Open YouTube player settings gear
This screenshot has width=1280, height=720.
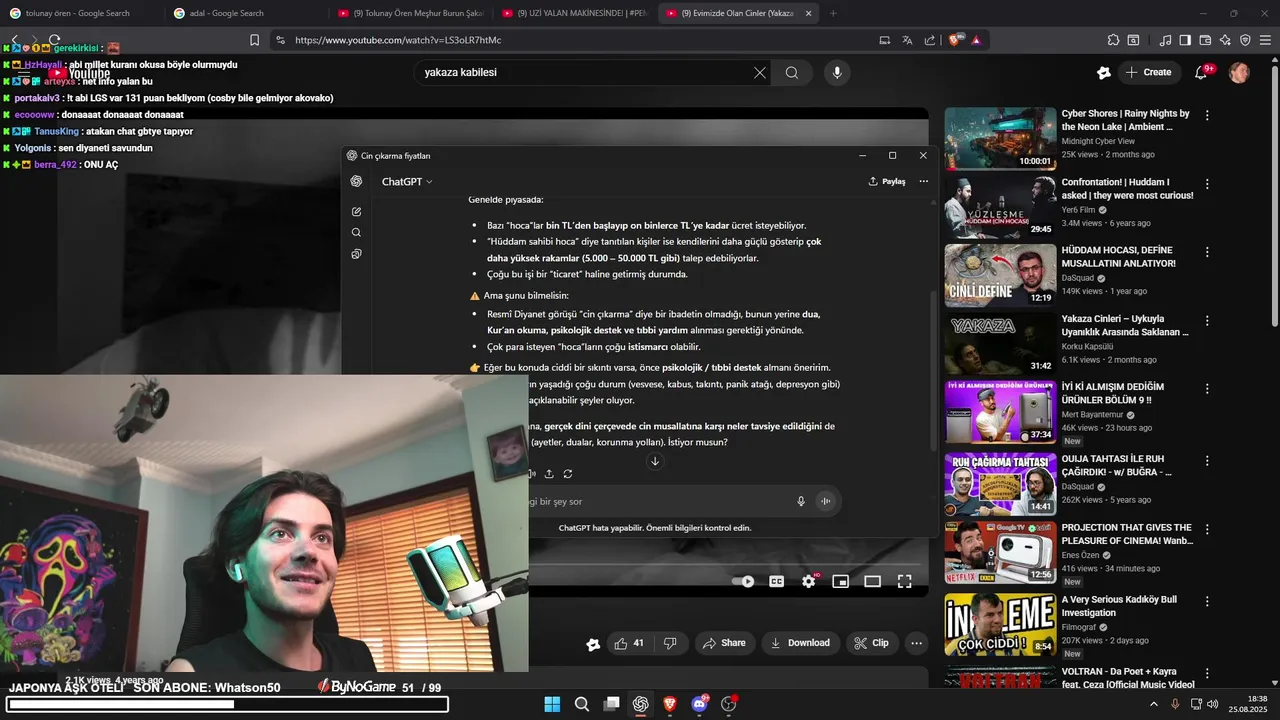(809, 581)
